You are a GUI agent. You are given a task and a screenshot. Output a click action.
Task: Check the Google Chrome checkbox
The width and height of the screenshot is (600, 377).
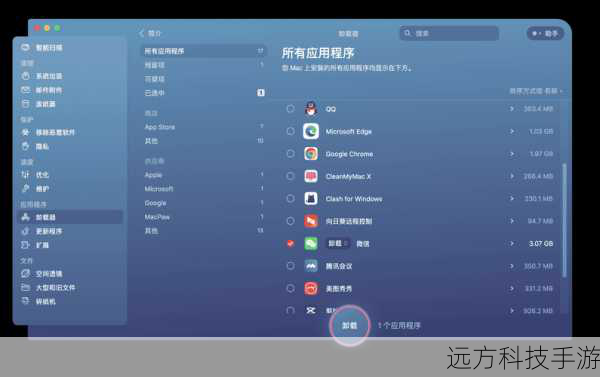point(290,153)
